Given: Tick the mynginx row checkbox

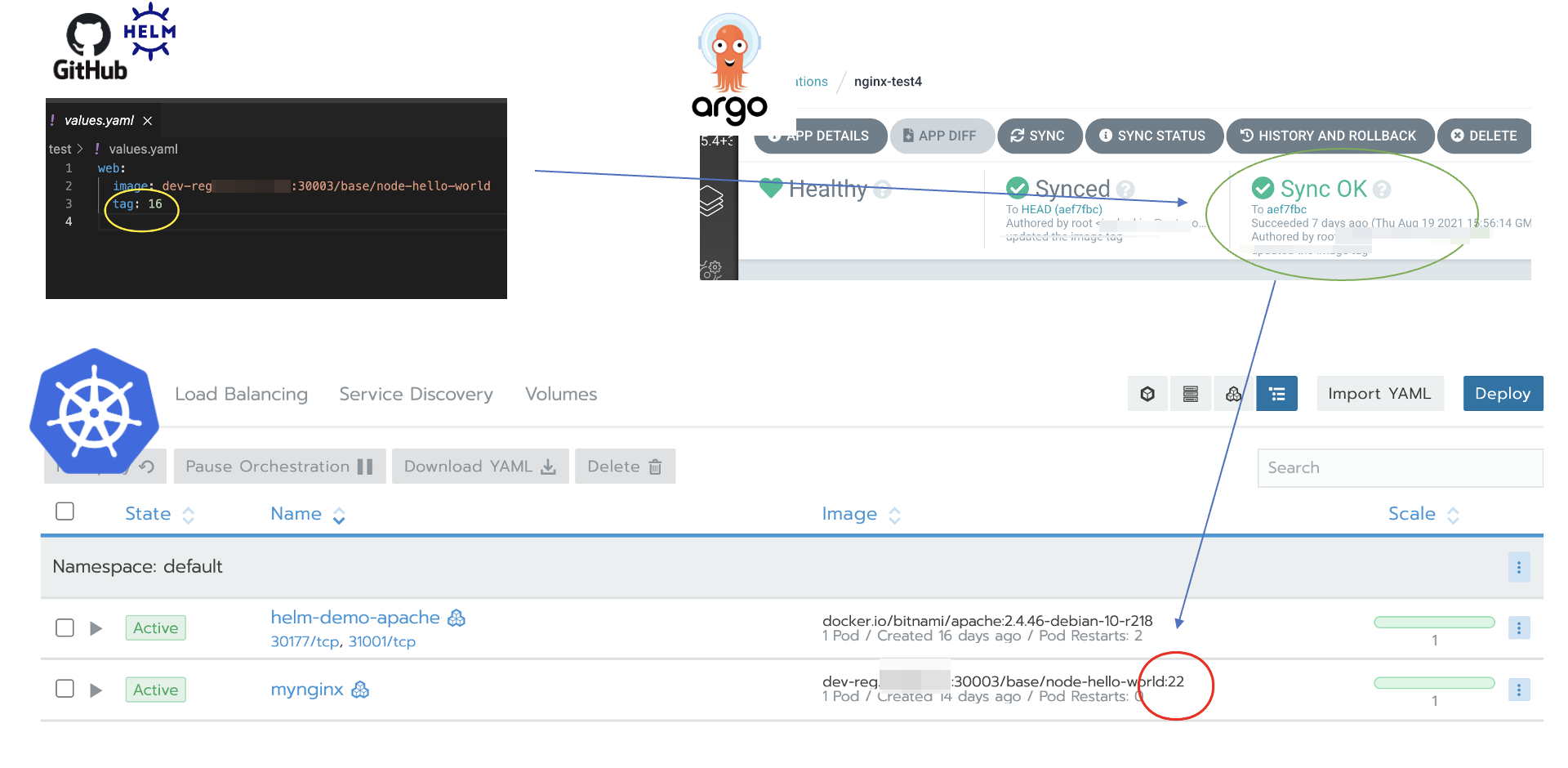Looking at the screenshot, I should tap(65, 689).
